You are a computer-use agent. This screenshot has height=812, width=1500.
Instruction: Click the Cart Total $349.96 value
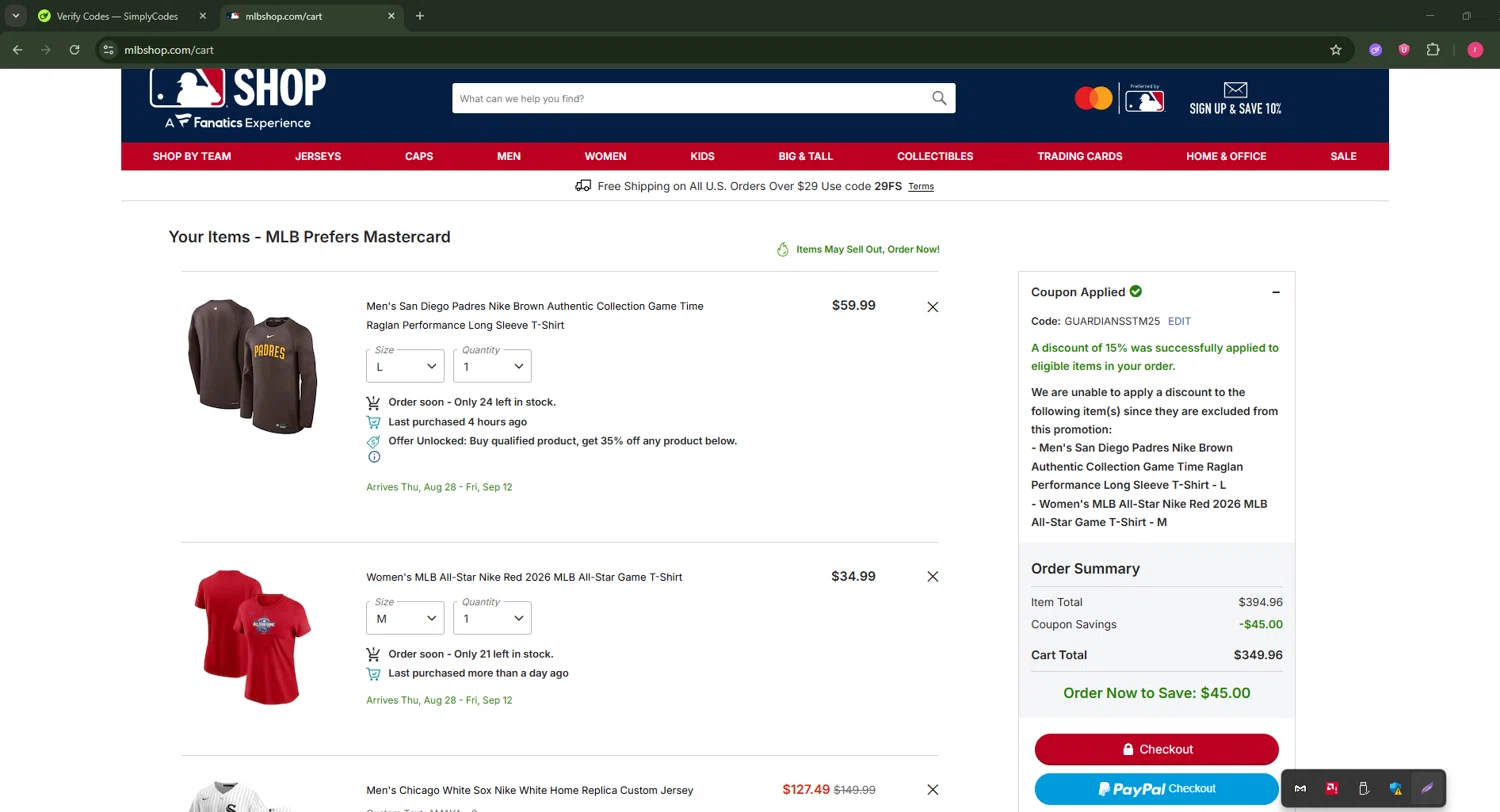click(1258, 655)
